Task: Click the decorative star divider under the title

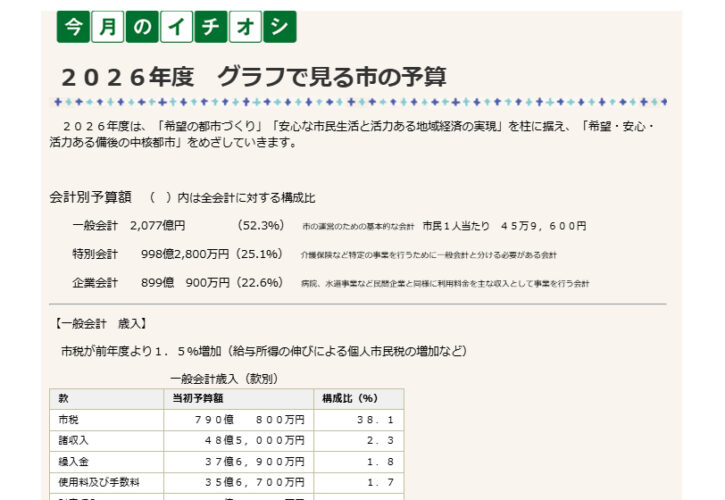Action: coord(360,102)
